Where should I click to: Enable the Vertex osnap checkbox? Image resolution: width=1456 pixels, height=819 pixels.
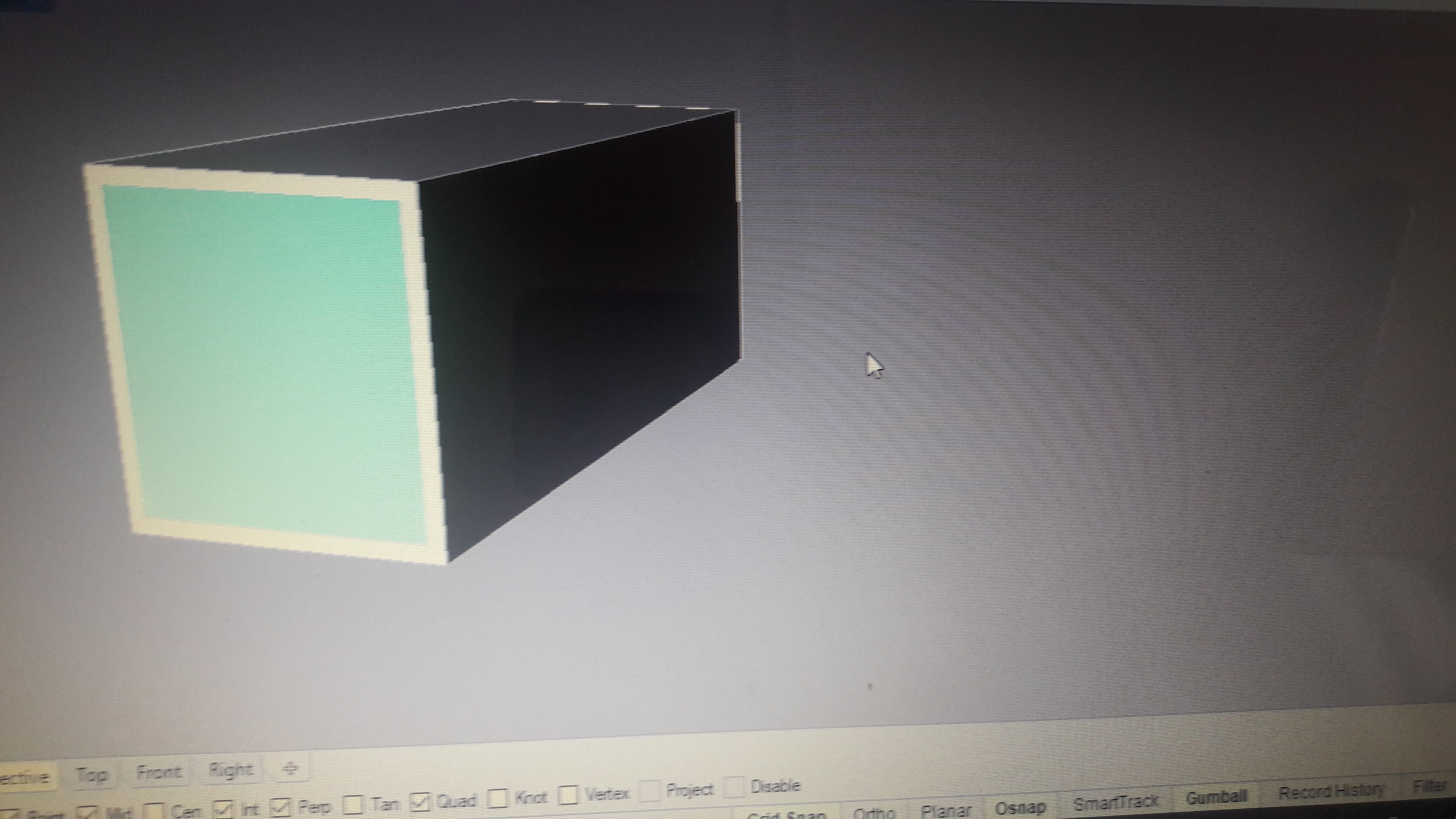[568, 796]
